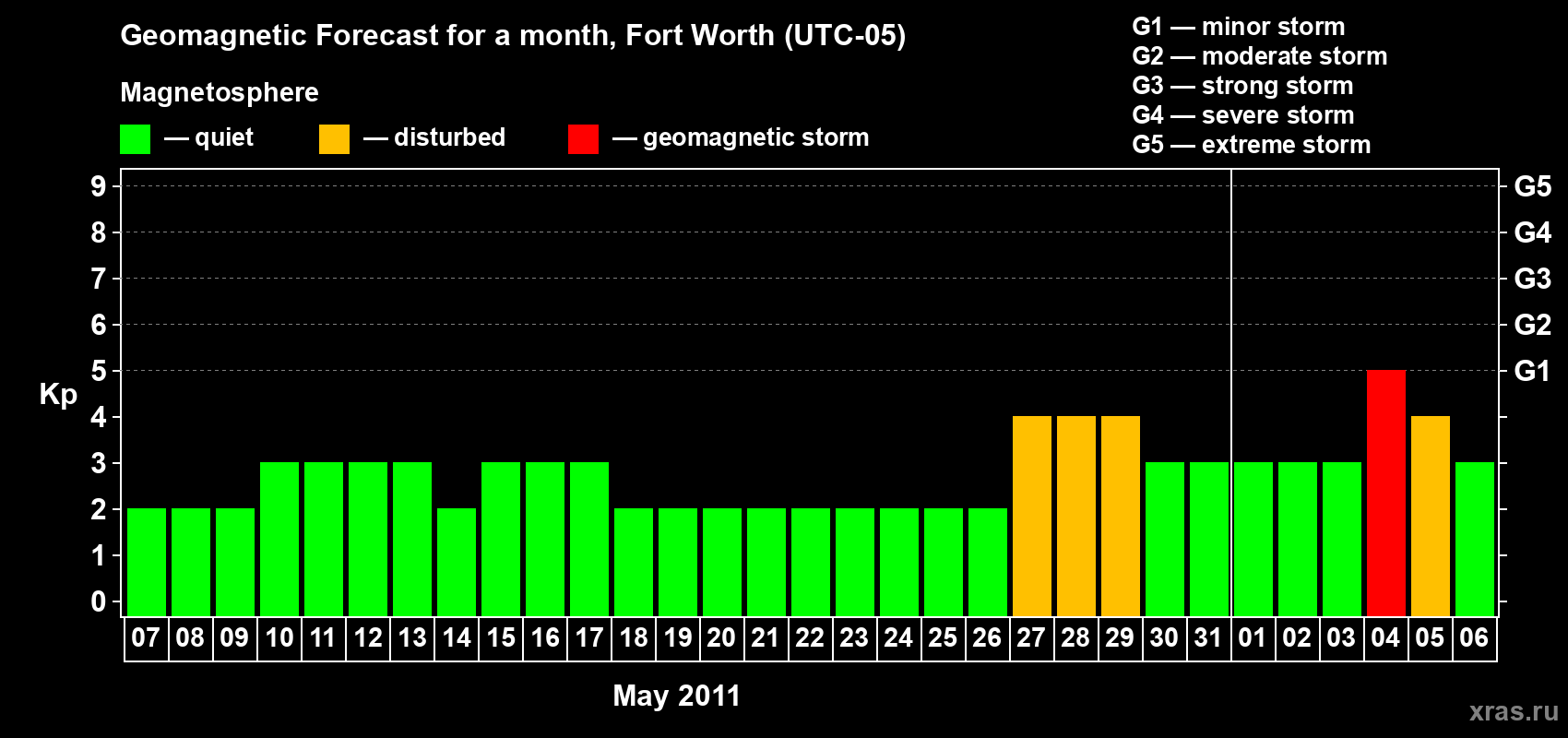
Task: Click the date label 03
Action: pyautogui.click(x=1341, y=637)
